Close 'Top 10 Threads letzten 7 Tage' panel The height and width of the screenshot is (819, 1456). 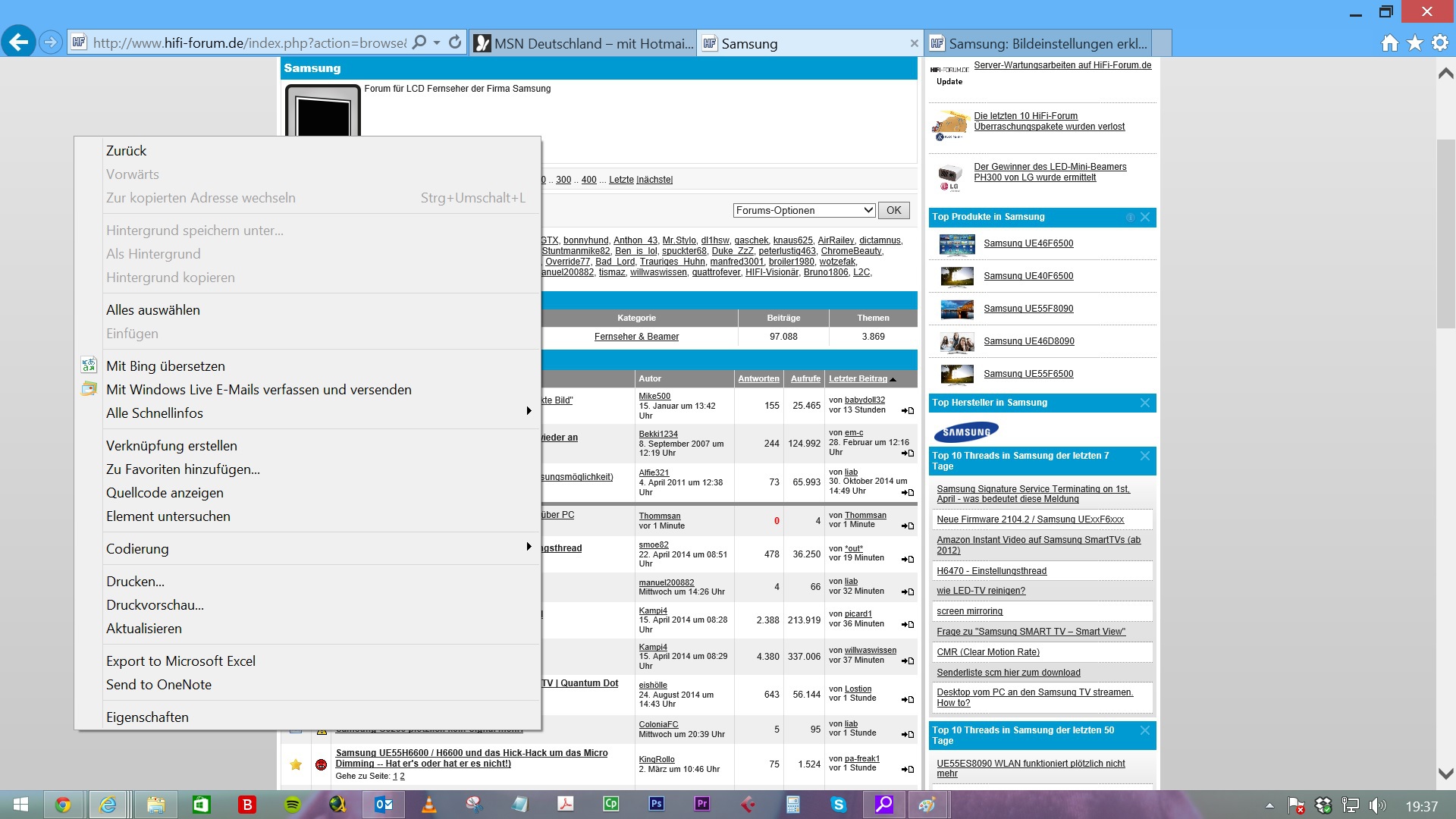(1145, 456)
